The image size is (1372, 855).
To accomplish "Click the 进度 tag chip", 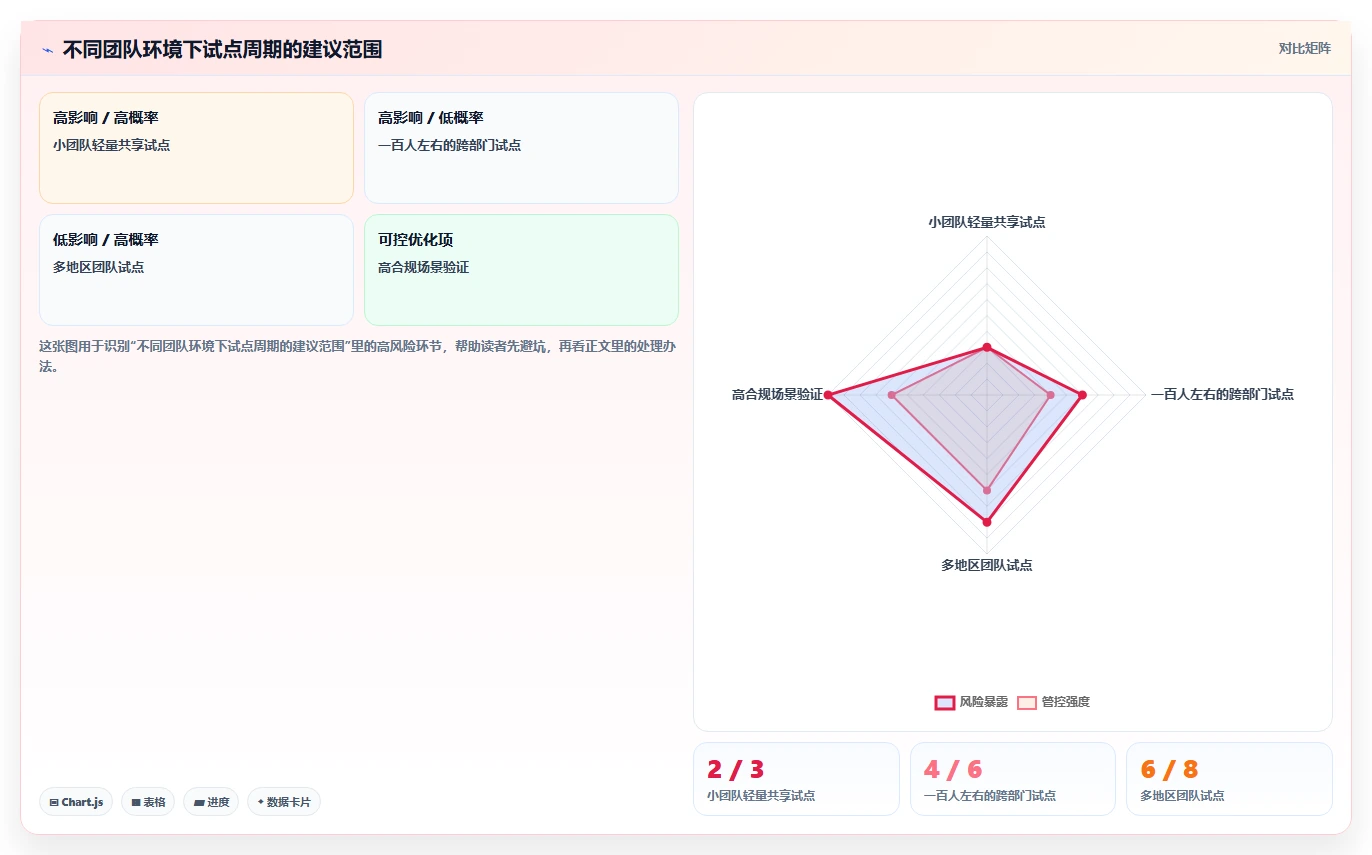I will tap(211, 802).
